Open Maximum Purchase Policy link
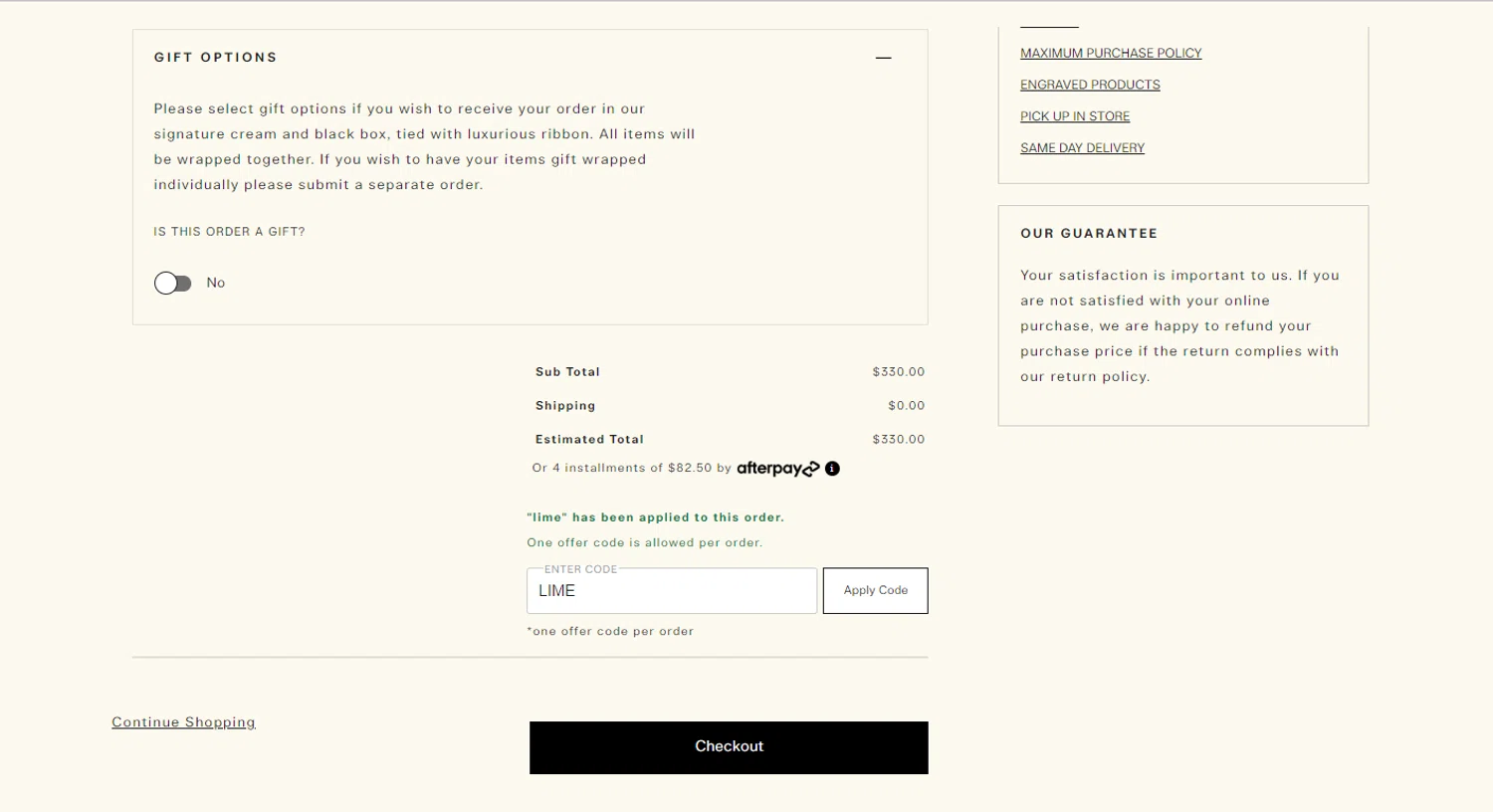Viewport: 1493px width, 812px height. [1111, 53]
